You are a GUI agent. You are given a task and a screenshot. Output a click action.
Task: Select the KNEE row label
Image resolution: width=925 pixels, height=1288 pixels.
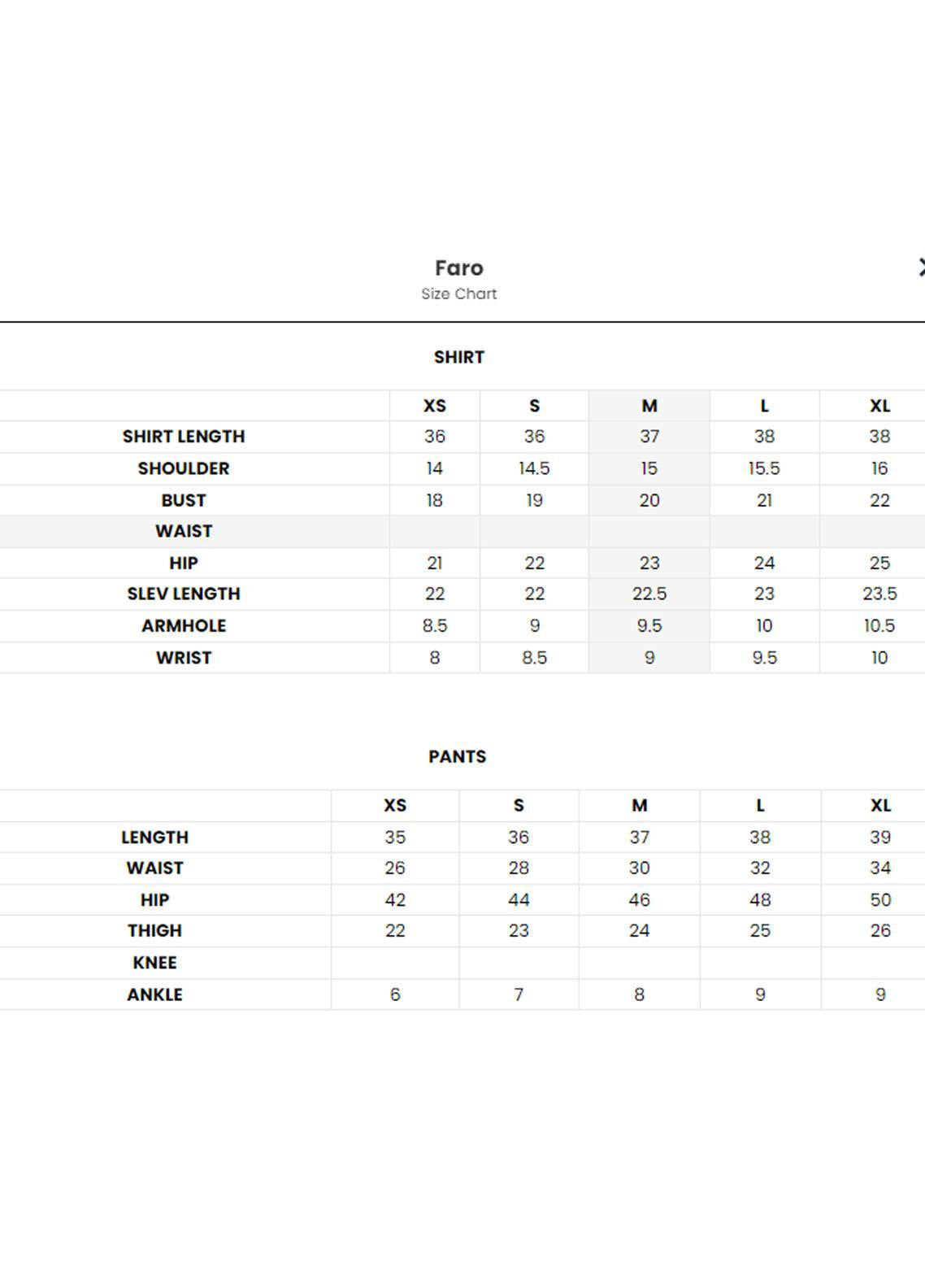154,963
